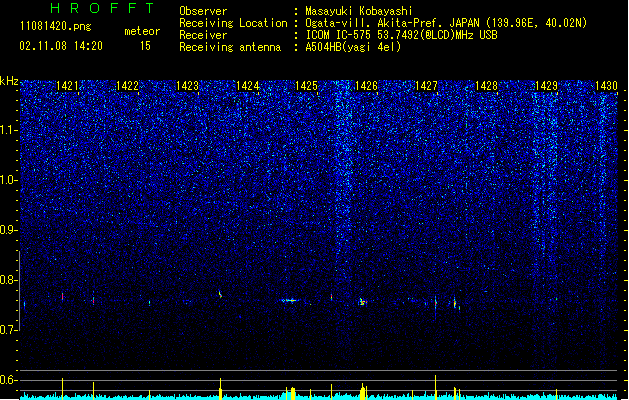Screen dimensions: 629x400
Task: Click the 1422 time marker
Action: (127, 86)
